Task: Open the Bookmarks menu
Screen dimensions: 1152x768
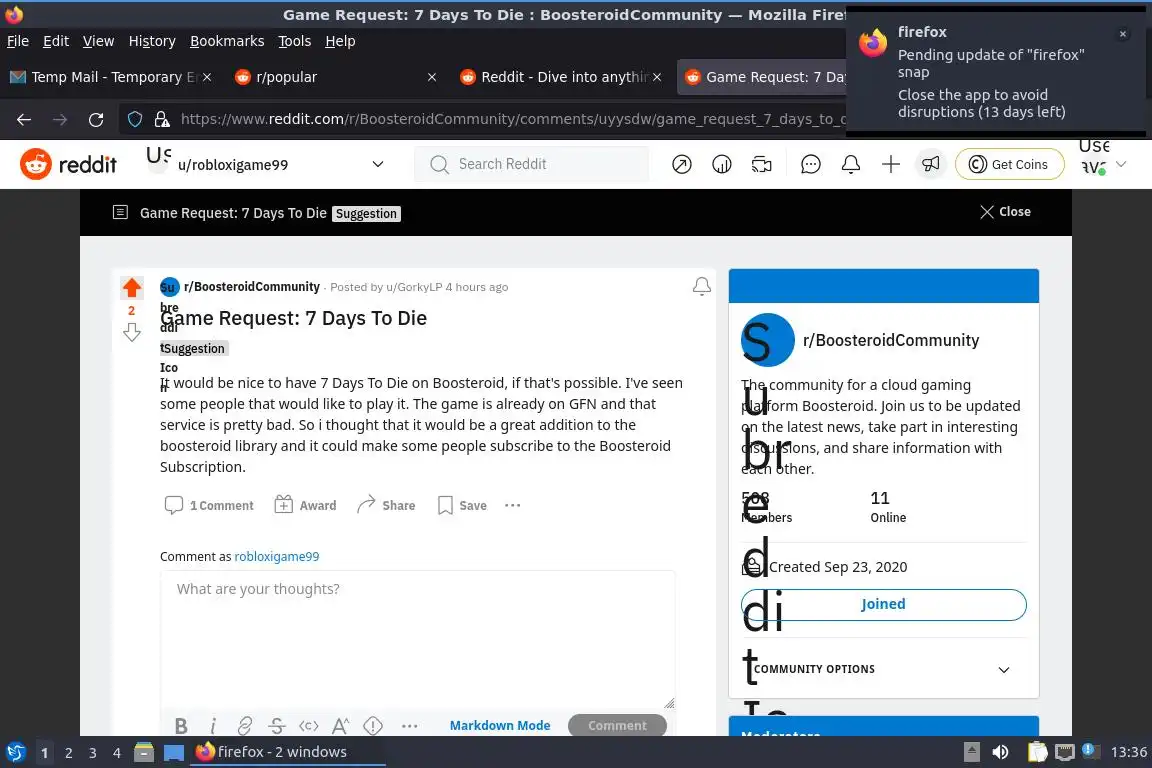Action: pyautogui.click(x=227, y=41)
